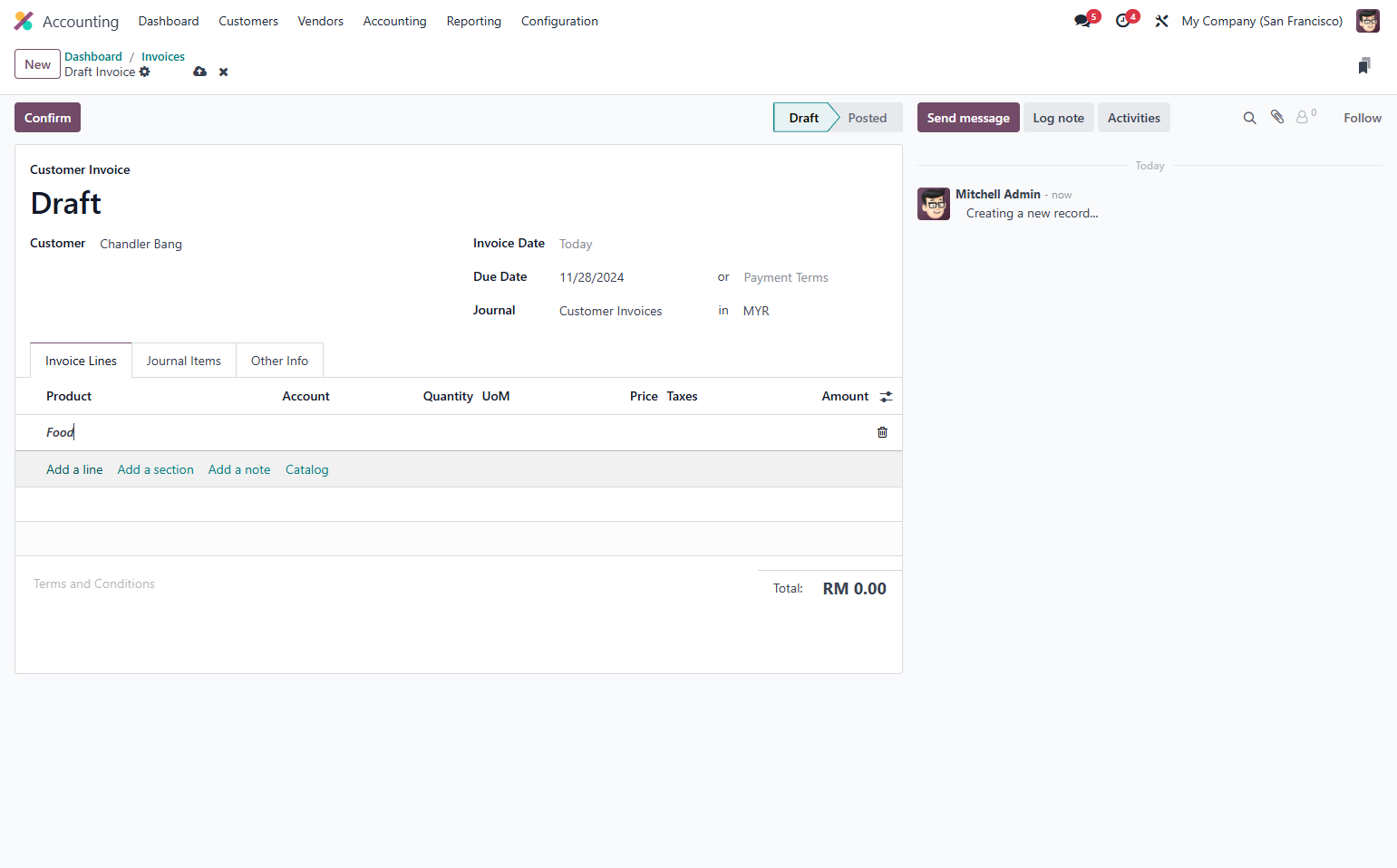
Task: Attach a file with the paperclip icon
Action: click(x=1277, y=117)
